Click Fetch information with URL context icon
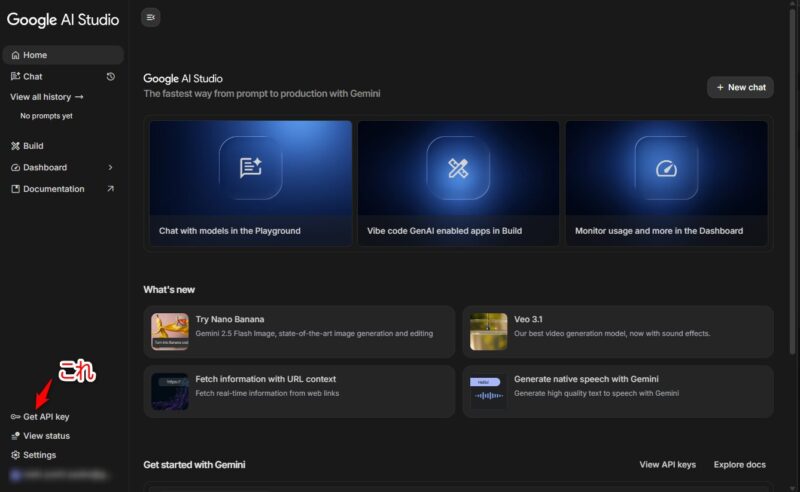Screen dimensions: 800x492 pos(170,391)
